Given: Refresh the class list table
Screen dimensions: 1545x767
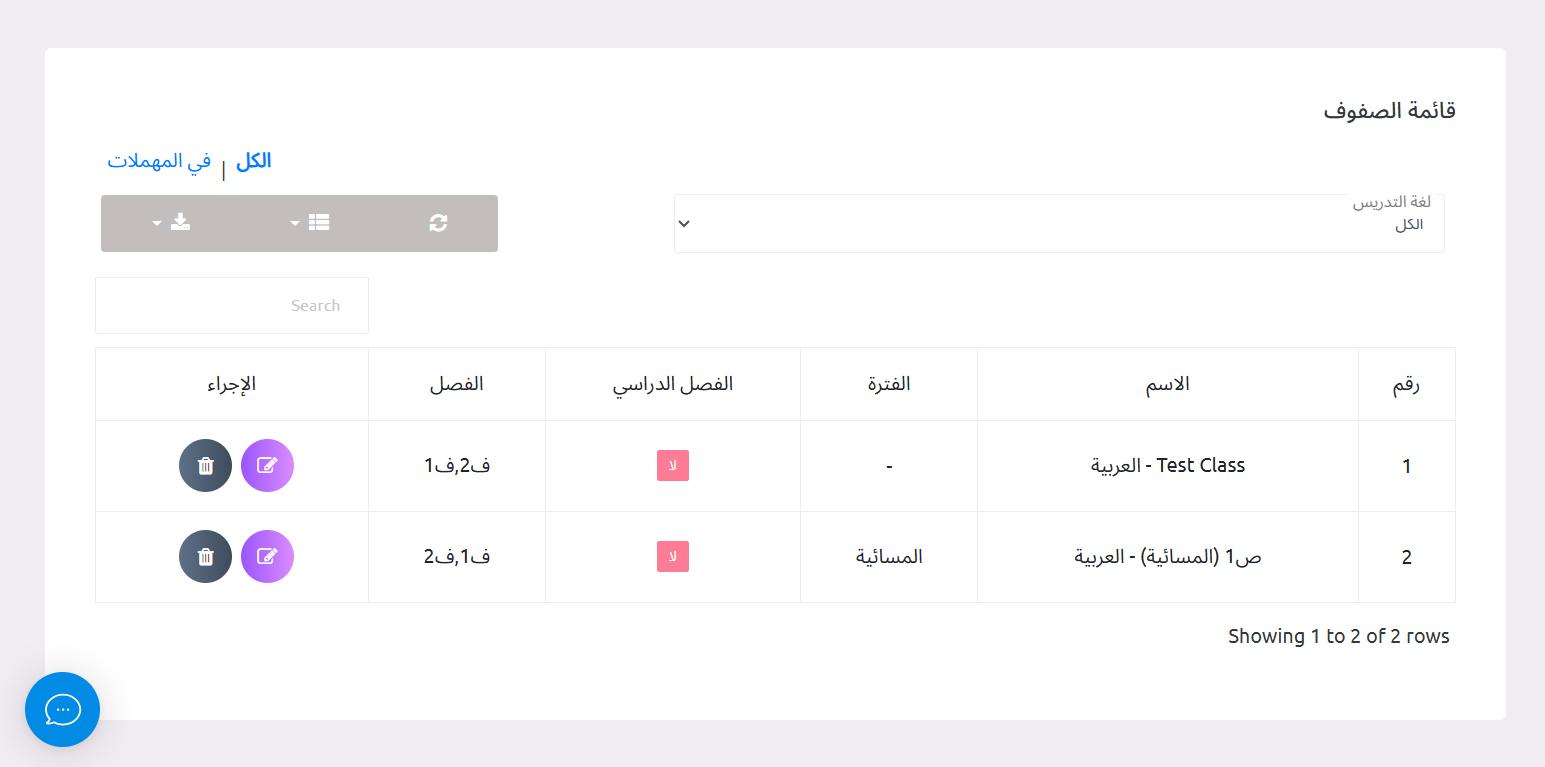Looking at the screenshot, I should [x=438, y=222].
